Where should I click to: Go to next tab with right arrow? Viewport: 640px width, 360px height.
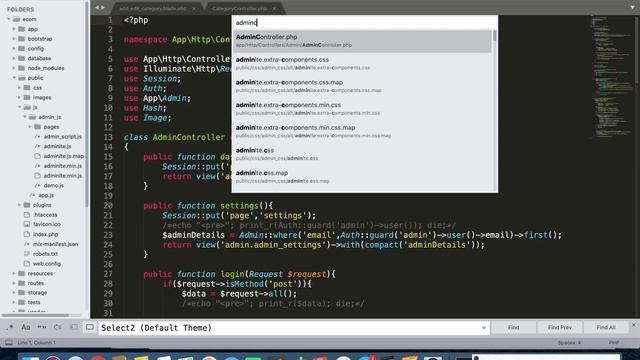[x=102, y=7]
